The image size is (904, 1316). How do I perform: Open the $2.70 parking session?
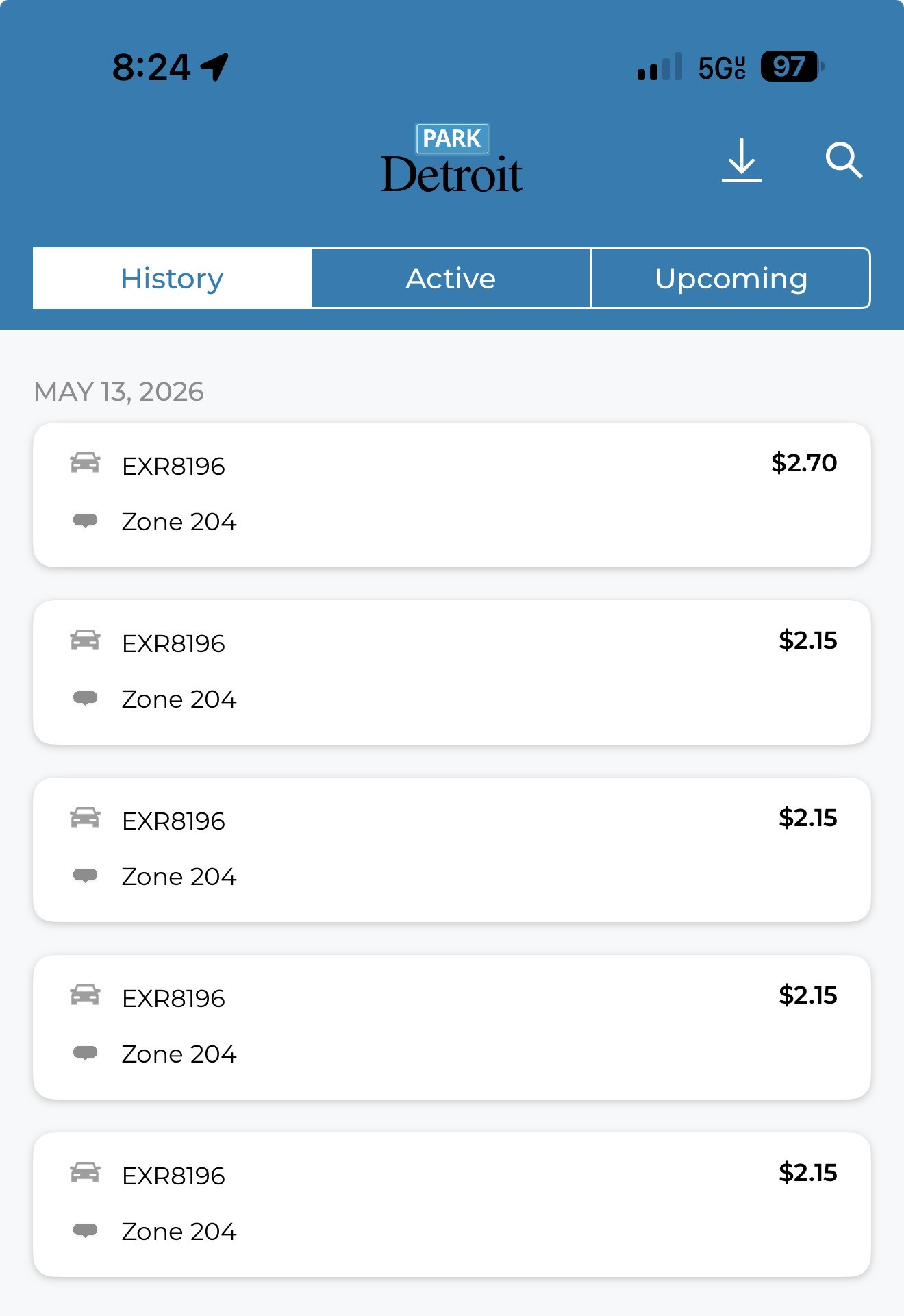452,495
